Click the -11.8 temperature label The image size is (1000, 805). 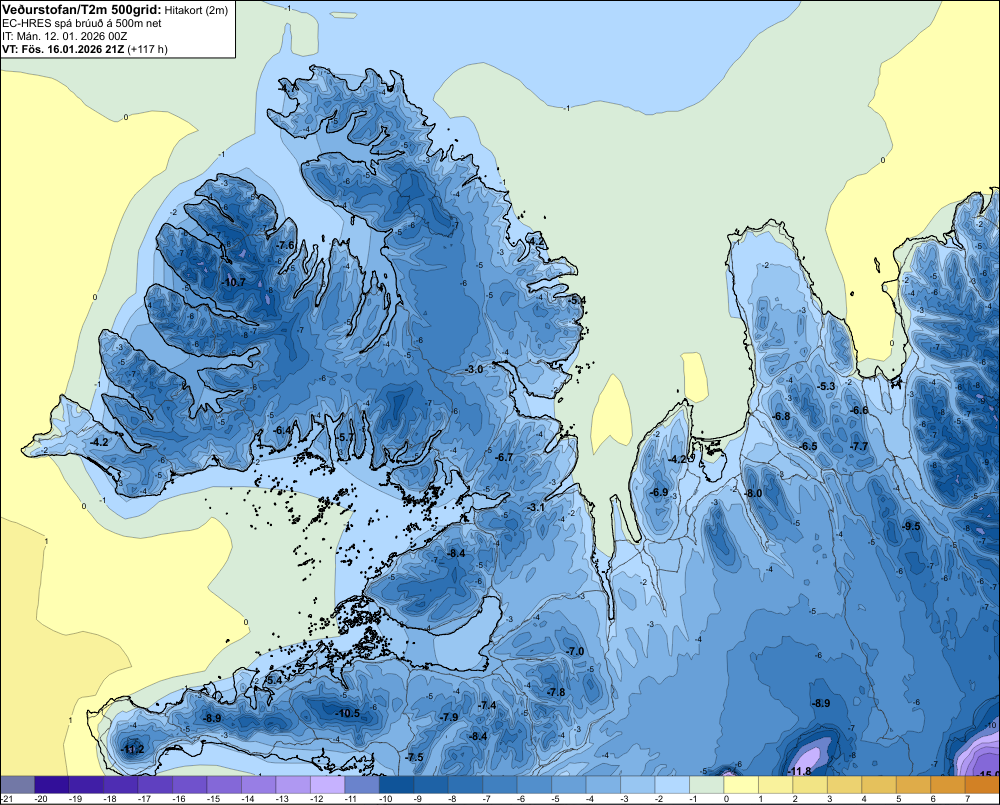coord(800,771)
